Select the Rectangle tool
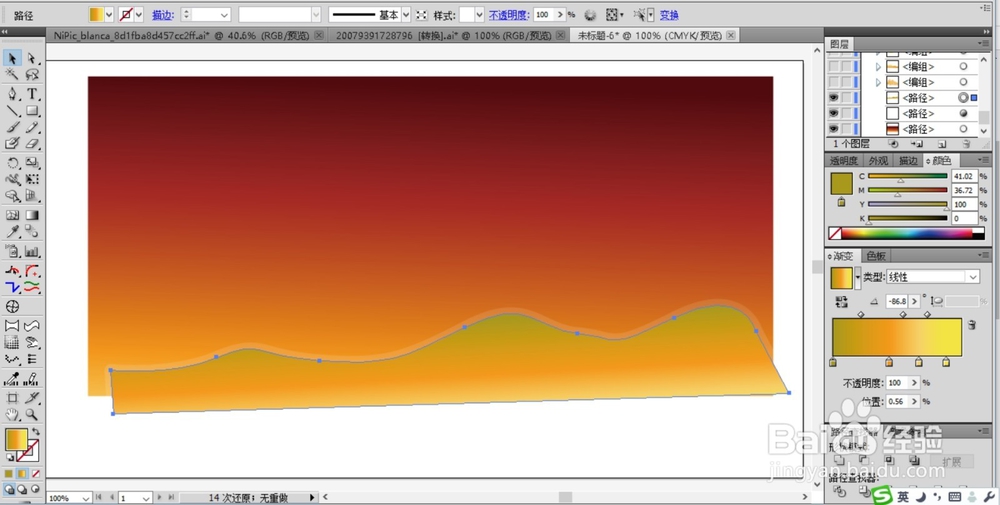The width and height of the screenshot is (1000, 505). click(32, 111)
